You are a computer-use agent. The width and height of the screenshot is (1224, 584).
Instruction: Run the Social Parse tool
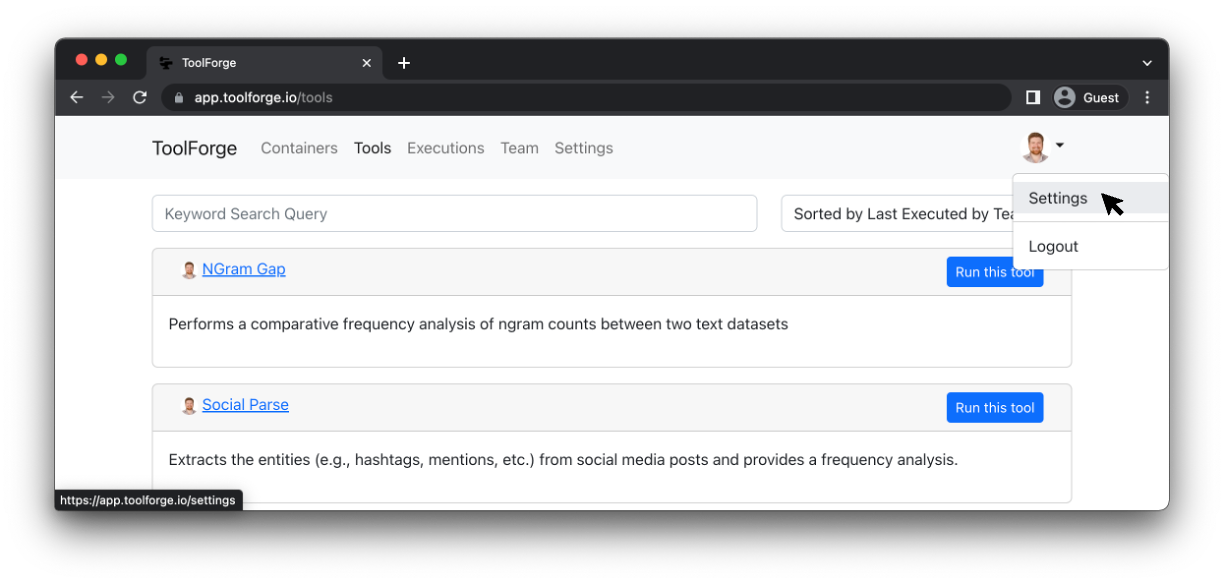[994, 408]
